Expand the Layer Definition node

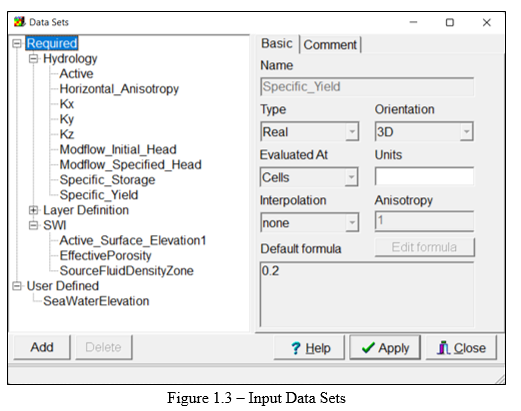[x=33, y=210]
